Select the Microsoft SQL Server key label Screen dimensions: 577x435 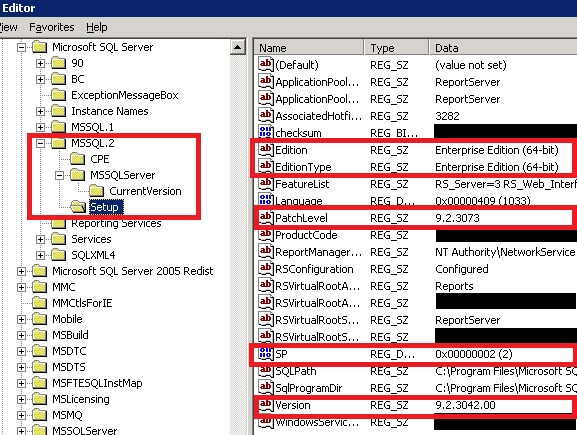103,47
